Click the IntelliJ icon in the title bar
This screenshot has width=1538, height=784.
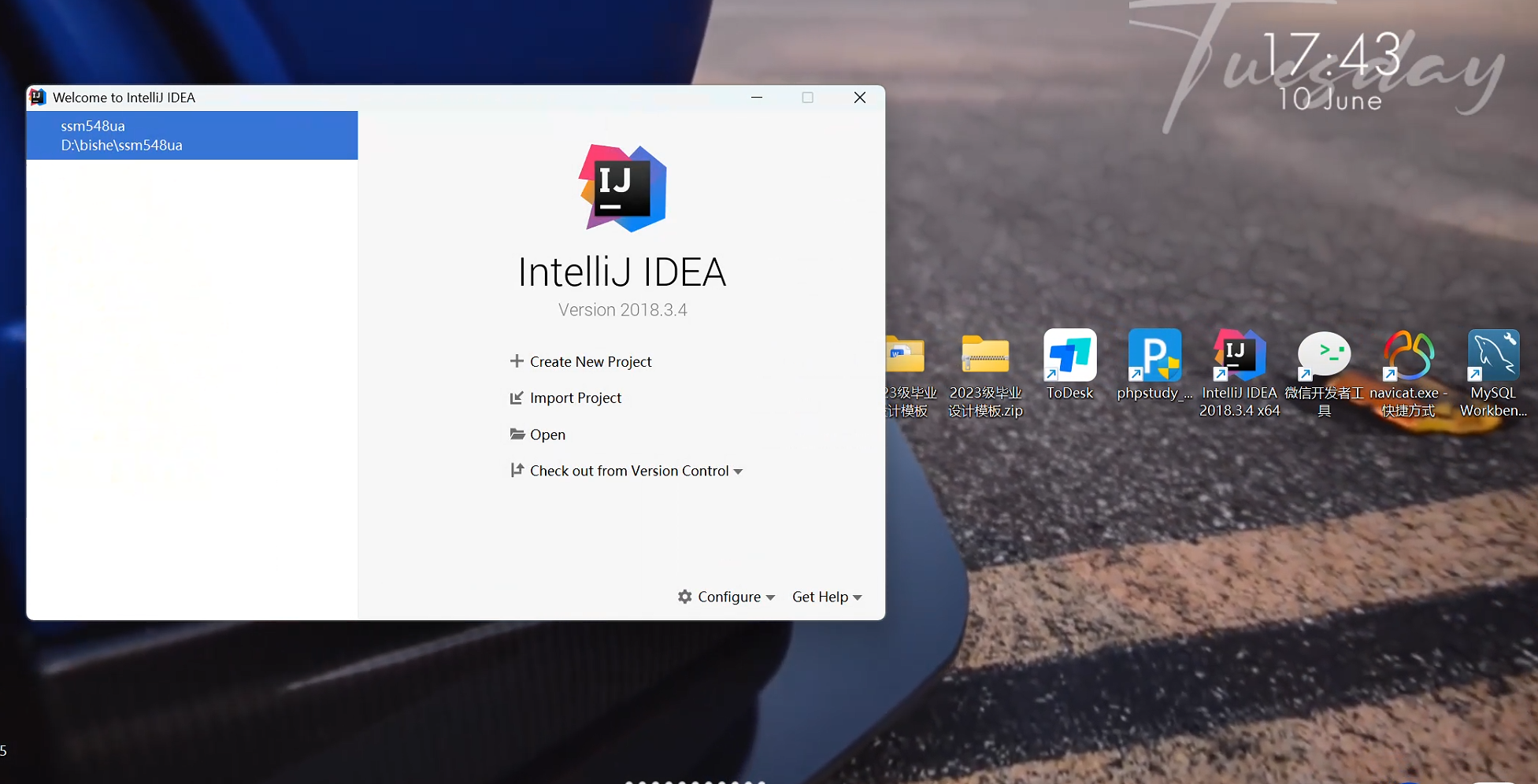[x=37, y=97]
